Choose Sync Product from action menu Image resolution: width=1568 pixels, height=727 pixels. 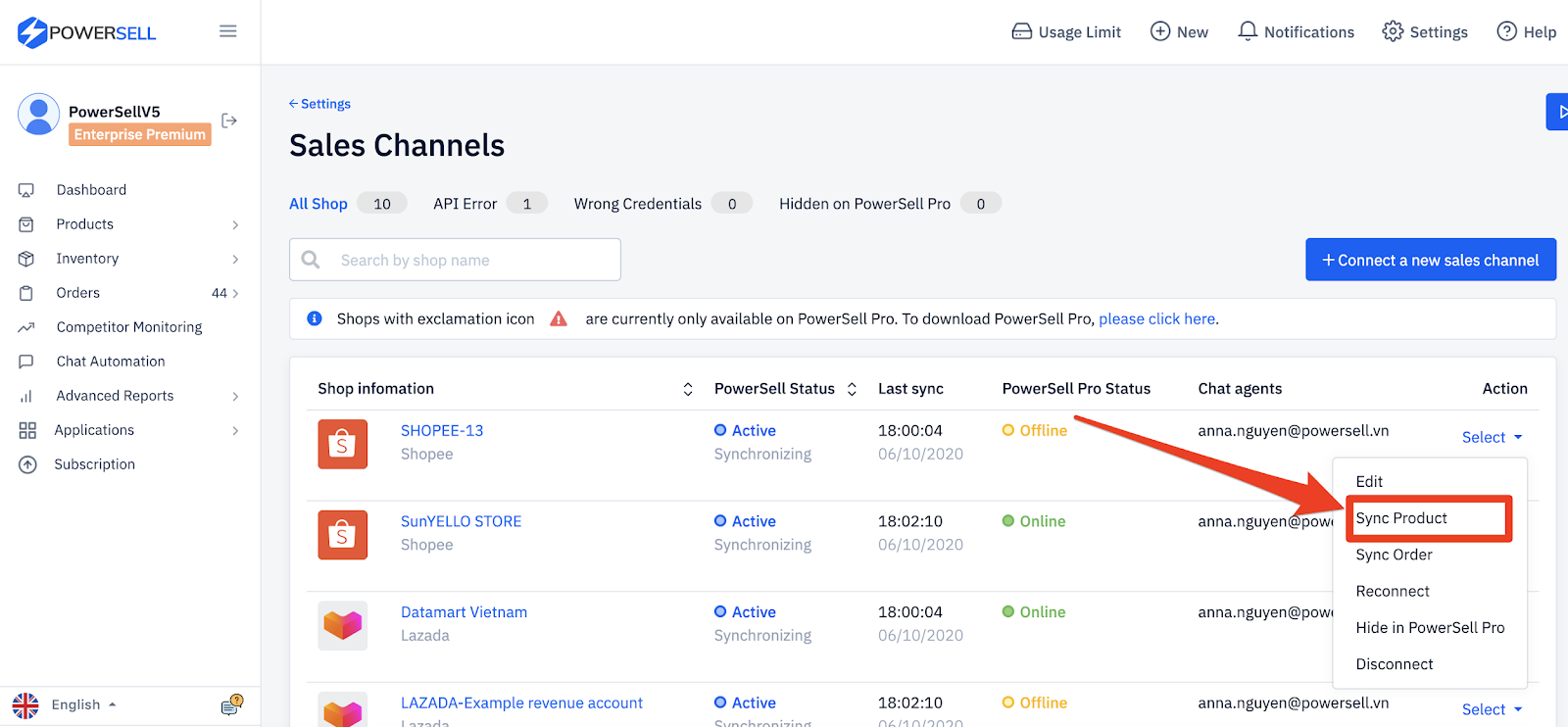(x=1401, y=518)
